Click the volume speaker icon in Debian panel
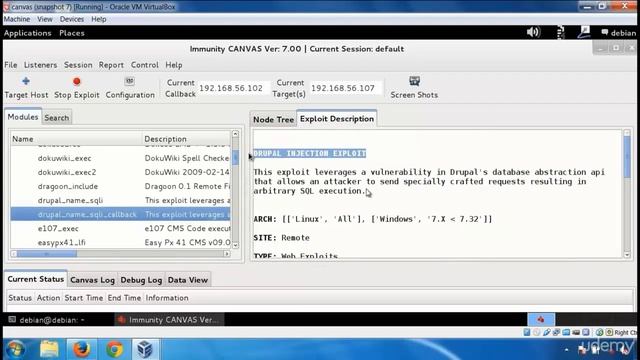The height and width of the screenshot is (360, 640). coord(533,32)
